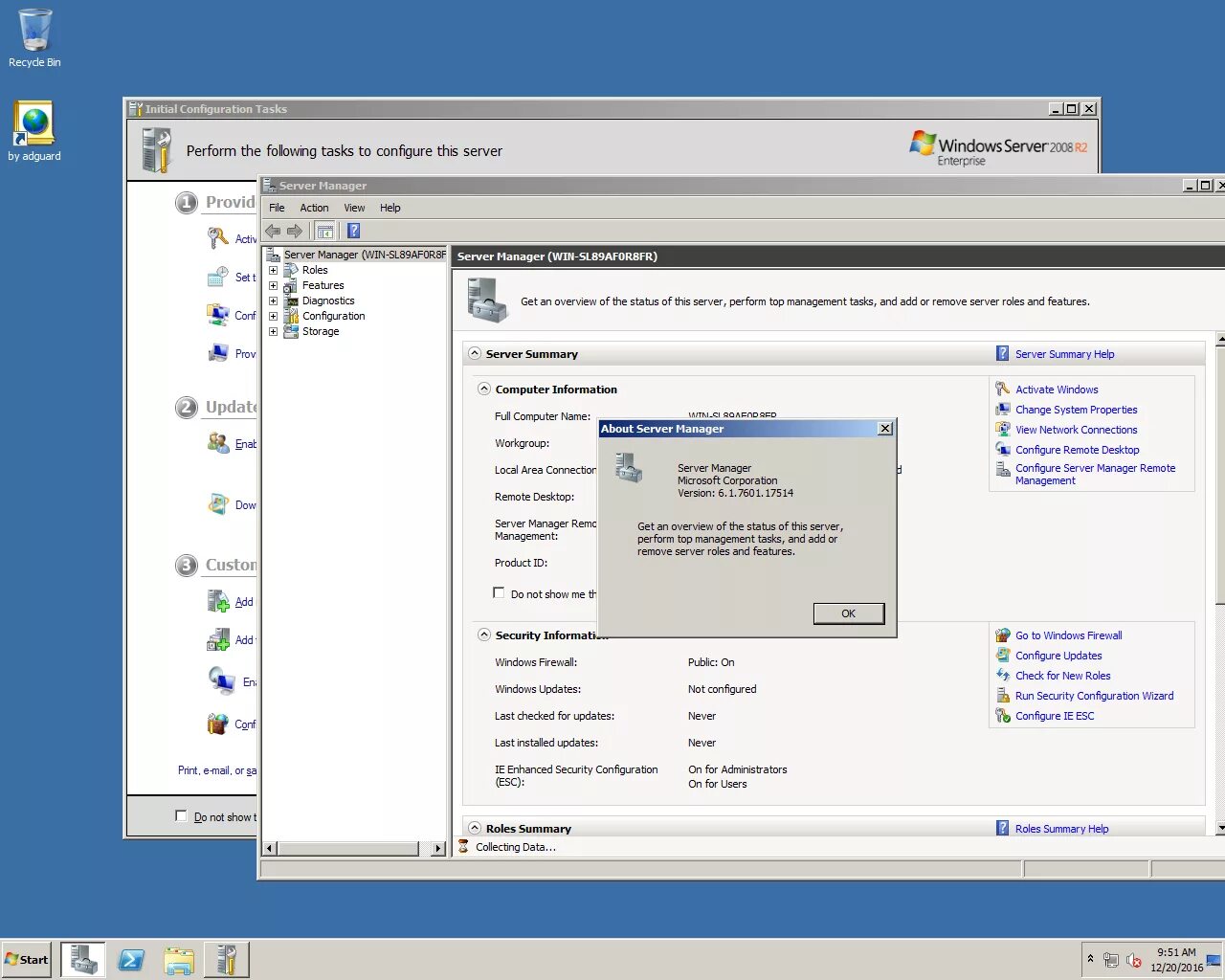Click the Print, e-mail, or save link
Image resolution: width=1225 pixels, height=980 pixels.
217,770
